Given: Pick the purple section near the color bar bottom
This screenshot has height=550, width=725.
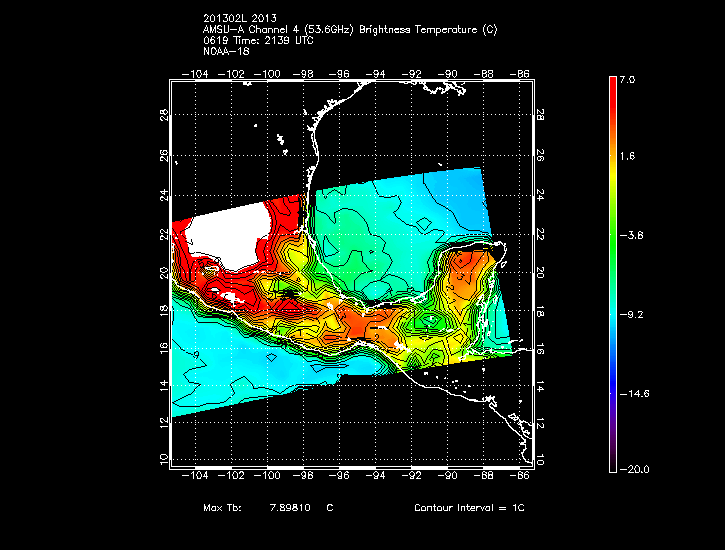Looking at the screenshot, I should pos(613,435).
